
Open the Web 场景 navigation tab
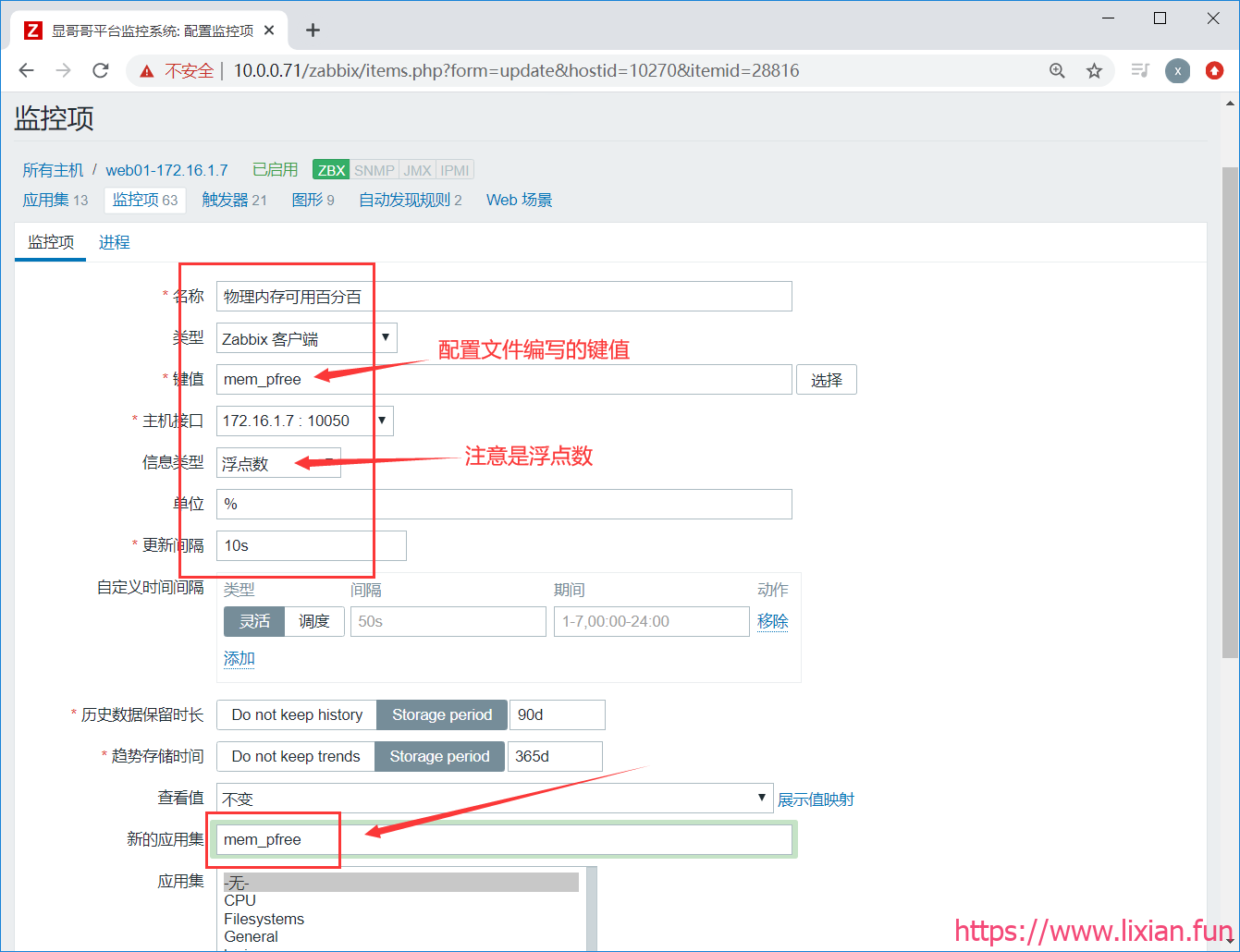click(520, 200)
